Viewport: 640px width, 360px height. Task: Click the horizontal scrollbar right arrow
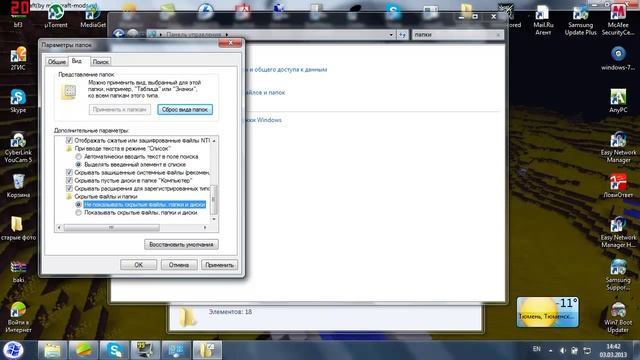click(205, 227)
